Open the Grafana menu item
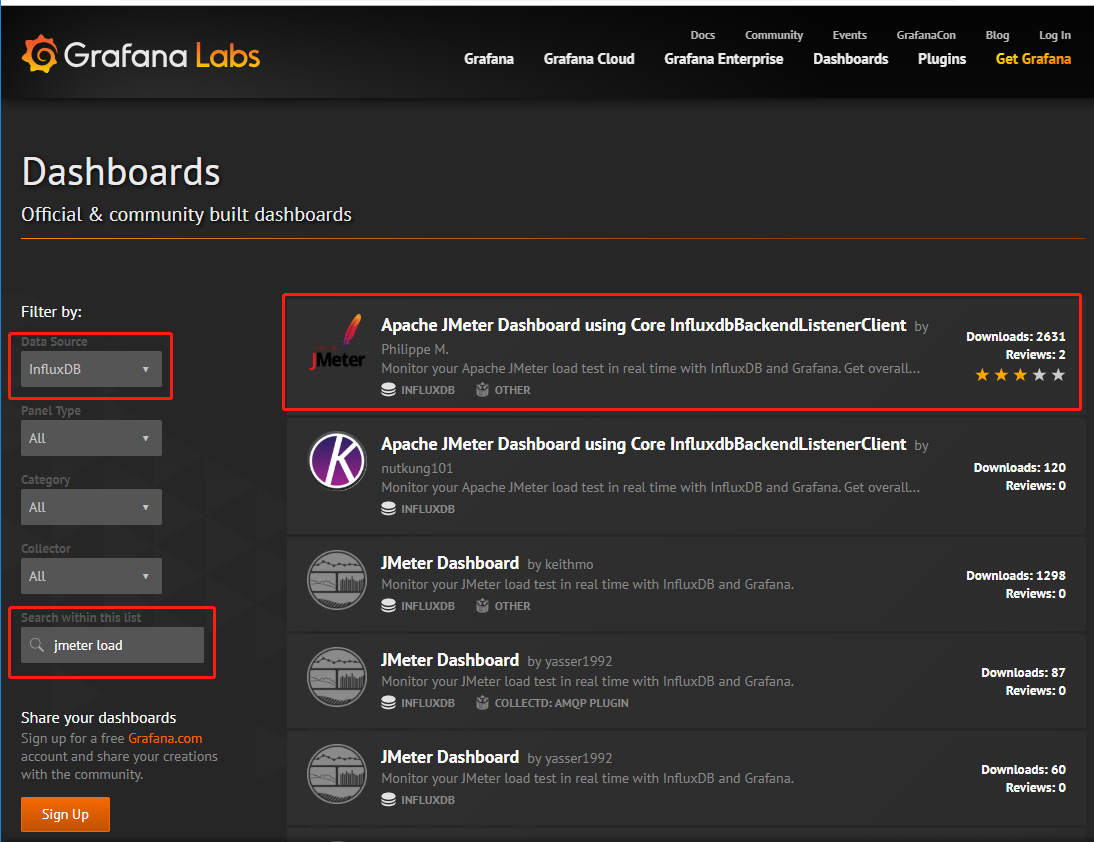 [489, 59]
